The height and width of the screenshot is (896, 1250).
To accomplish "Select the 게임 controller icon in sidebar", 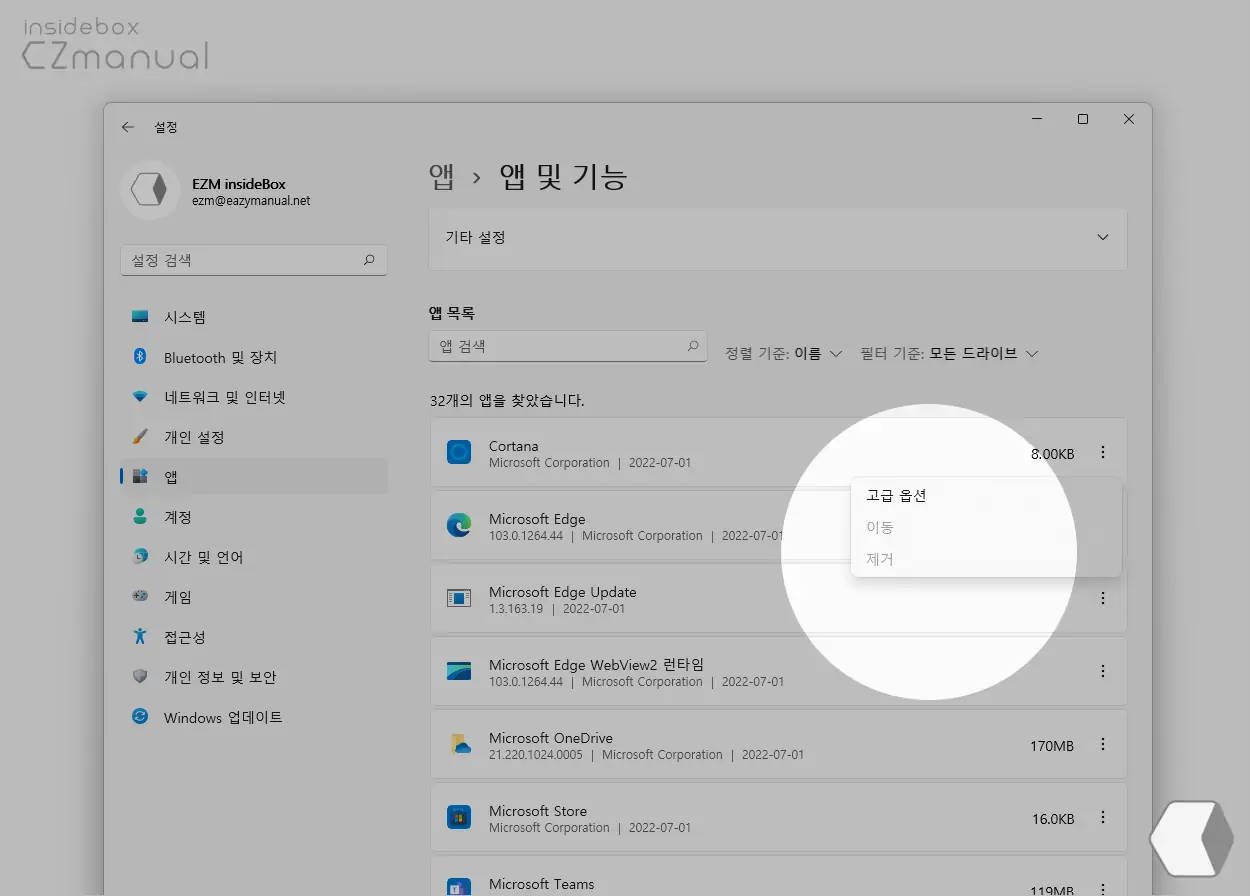I will click(x=140, y=597).
